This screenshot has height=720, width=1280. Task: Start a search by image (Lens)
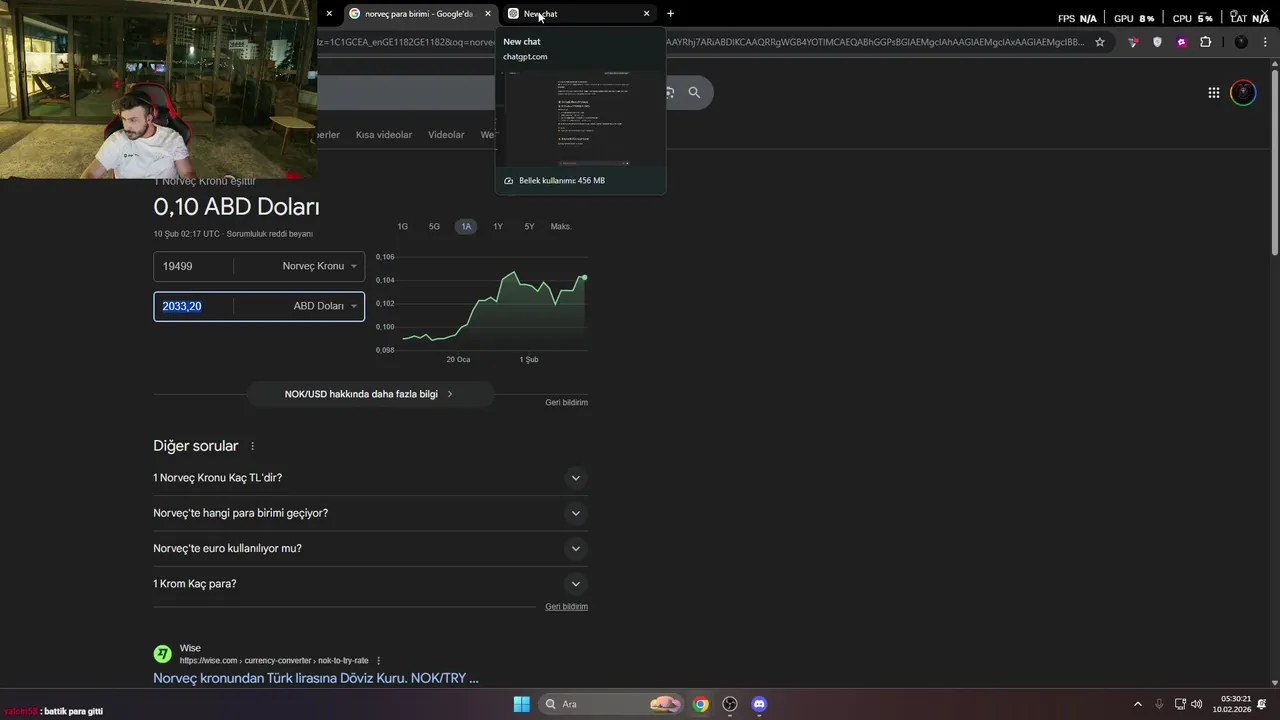669,92
